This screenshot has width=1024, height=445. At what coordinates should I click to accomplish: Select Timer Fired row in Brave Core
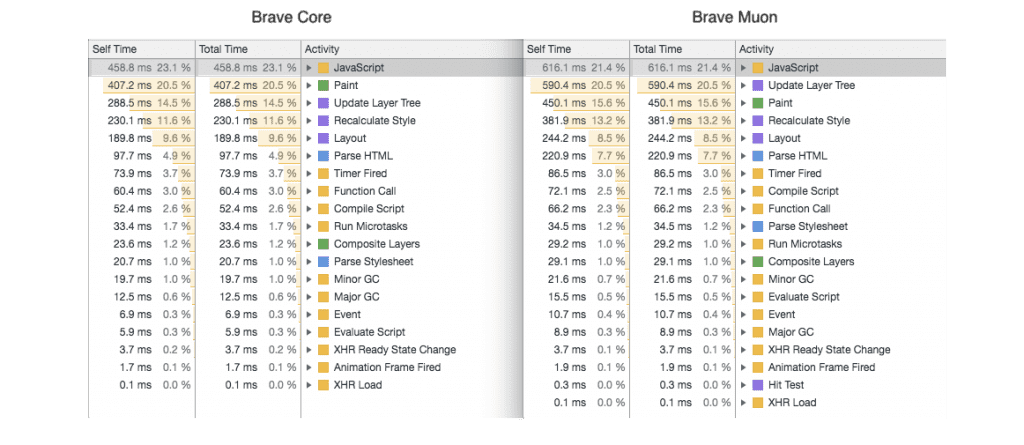coord(306,174)
